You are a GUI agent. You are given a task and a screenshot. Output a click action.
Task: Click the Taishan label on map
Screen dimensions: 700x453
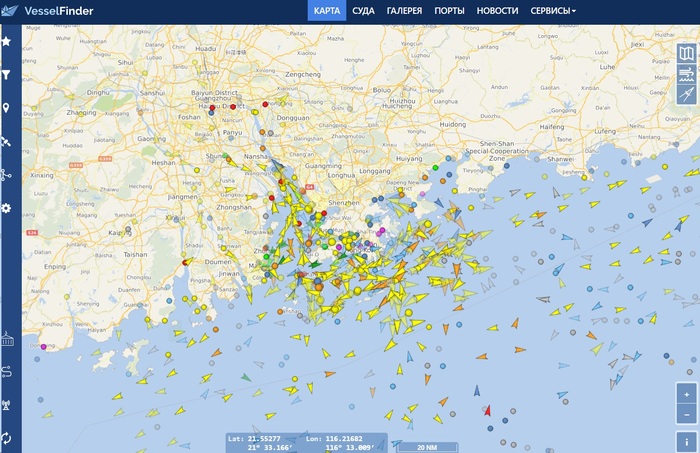pyautogui.click(x=135, y=254)
